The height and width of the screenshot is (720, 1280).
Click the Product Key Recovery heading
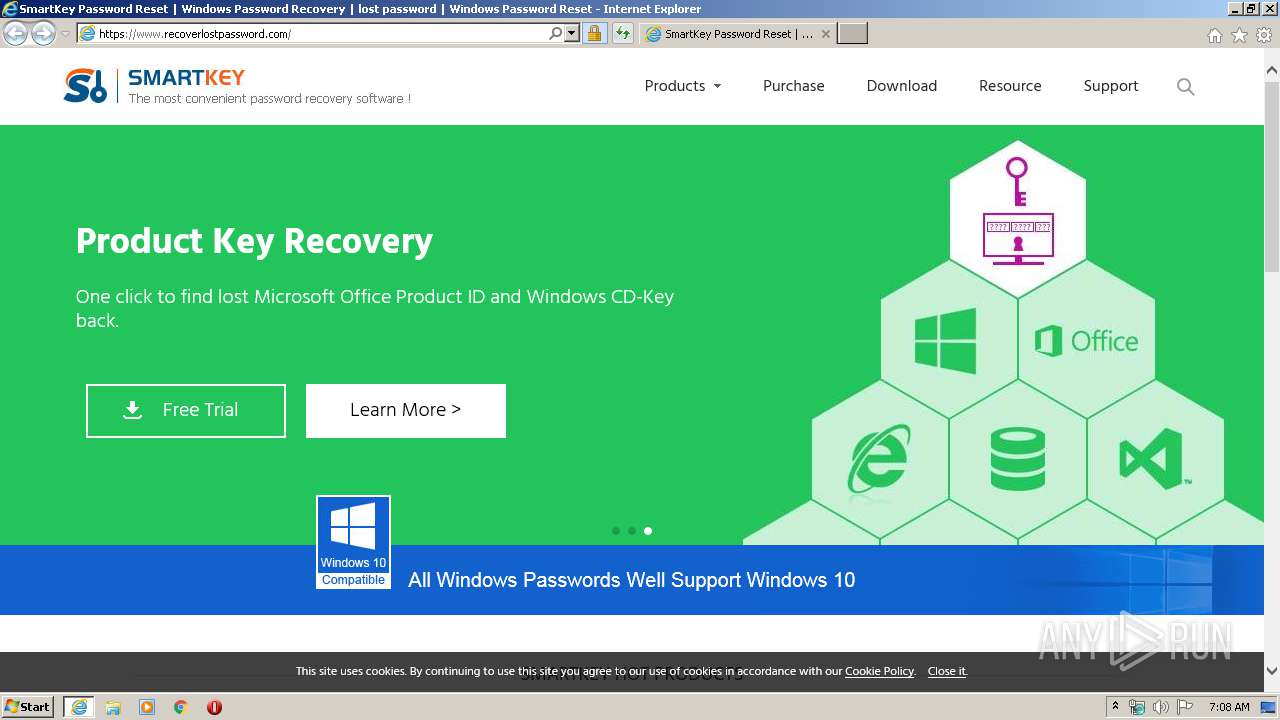pyautogui.click(x=254, y=242)
